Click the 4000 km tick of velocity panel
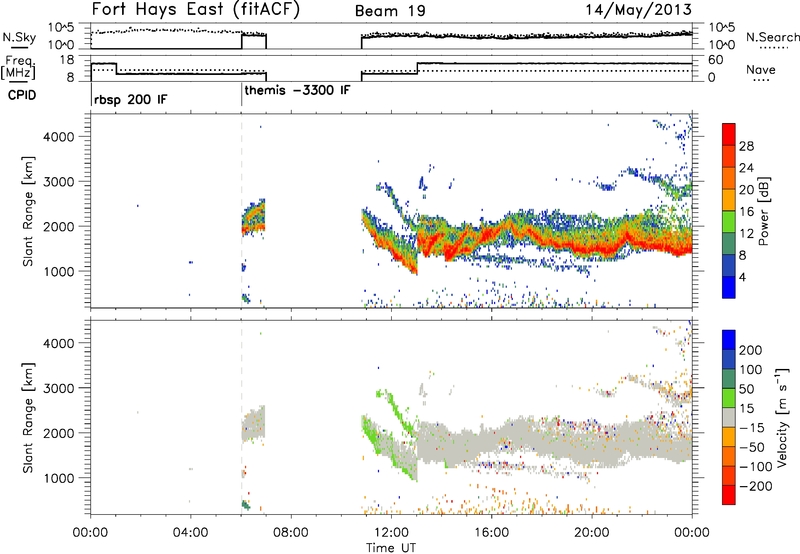The width and height of the screenshot is (800, 554). click(x=59, y=343)
